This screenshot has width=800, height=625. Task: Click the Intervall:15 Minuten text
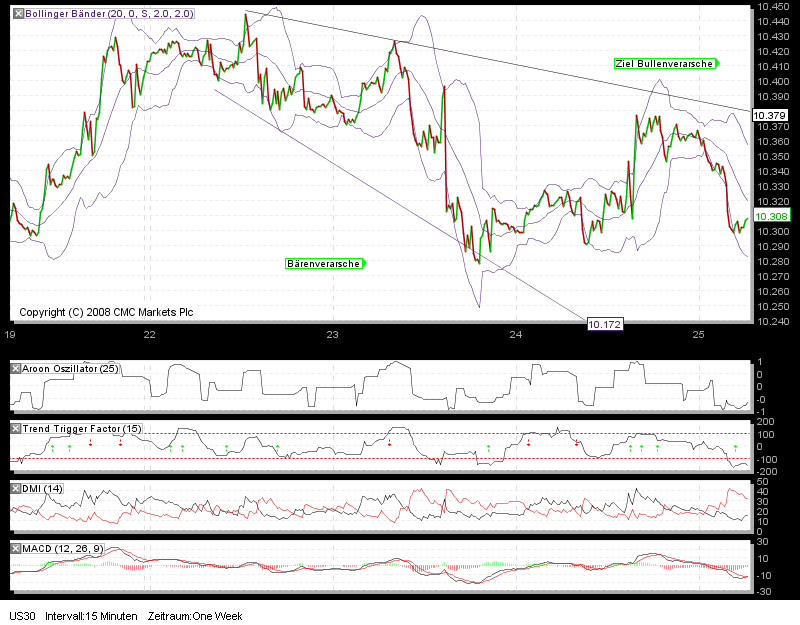coord(91,616)
